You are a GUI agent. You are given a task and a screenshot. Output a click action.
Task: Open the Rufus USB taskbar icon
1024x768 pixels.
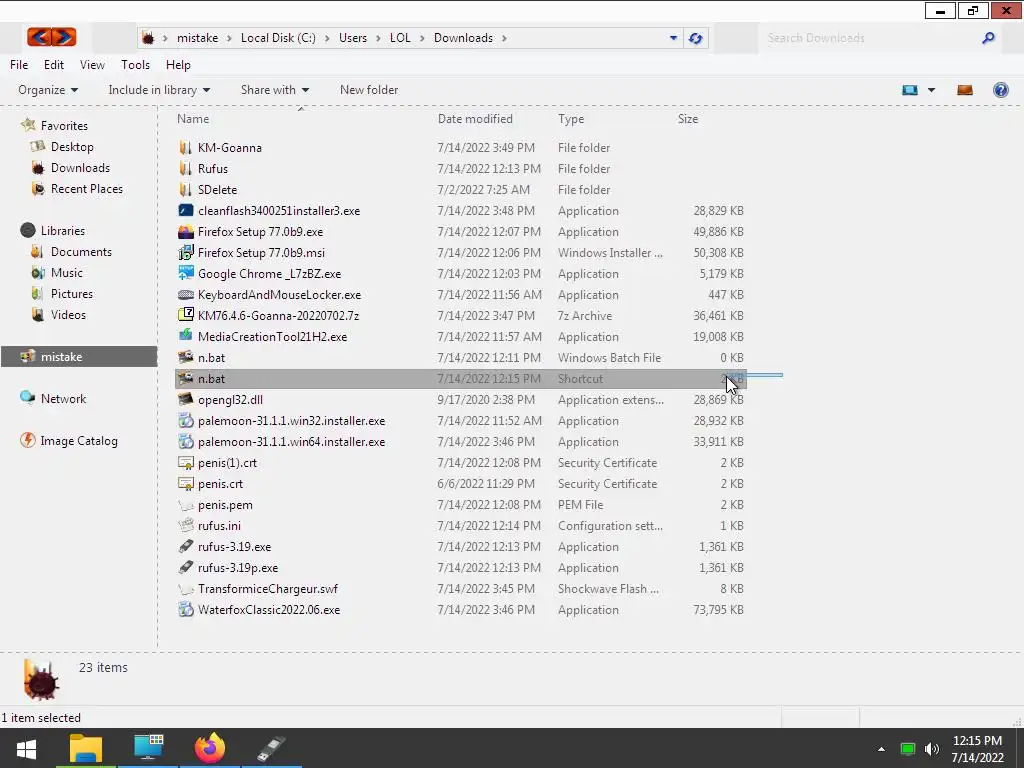tap(271, 748)
